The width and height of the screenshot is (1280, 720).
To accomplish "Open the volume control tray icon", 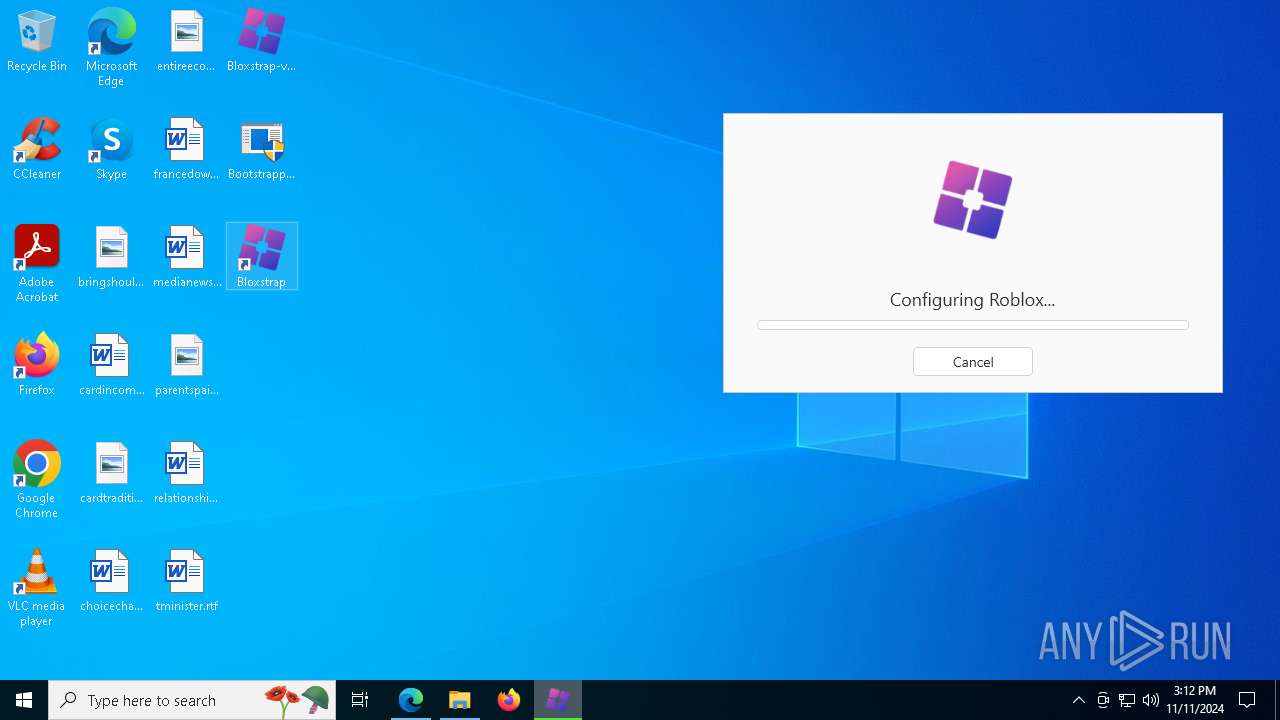I will [1151, 700].
